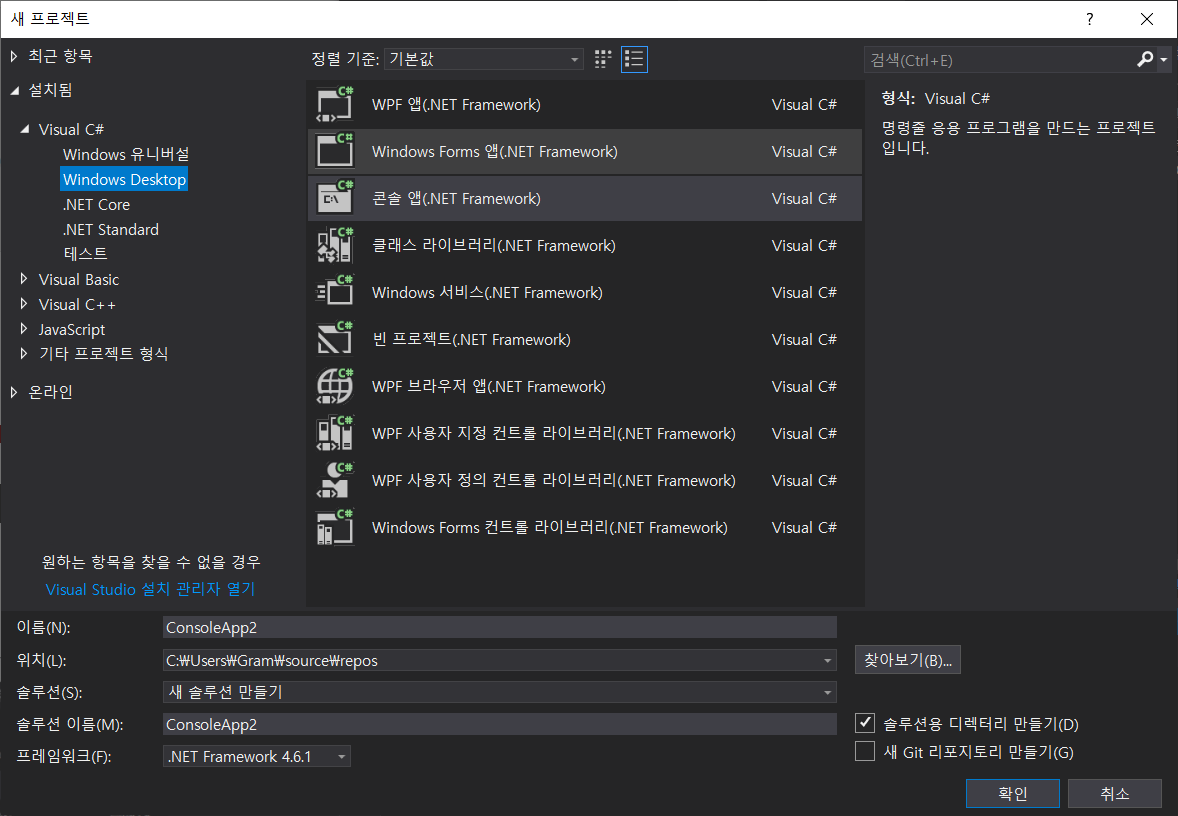Click 찾아보기(B)... browse button
This screenshot has height=816, width=1178.
tap(908, 660)
